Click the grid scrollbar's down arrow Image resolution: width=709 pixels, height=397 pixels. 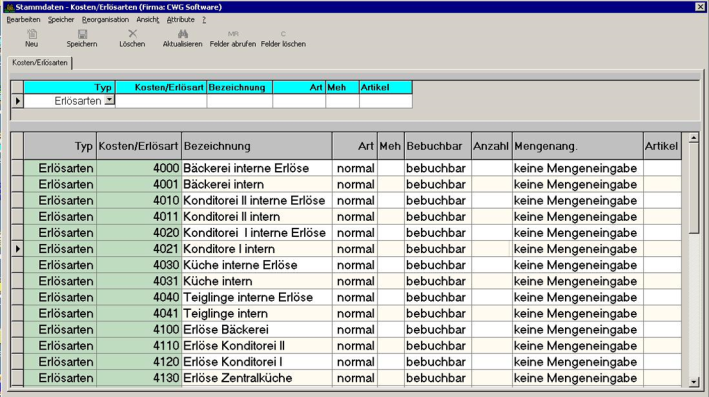click(694, 382)
